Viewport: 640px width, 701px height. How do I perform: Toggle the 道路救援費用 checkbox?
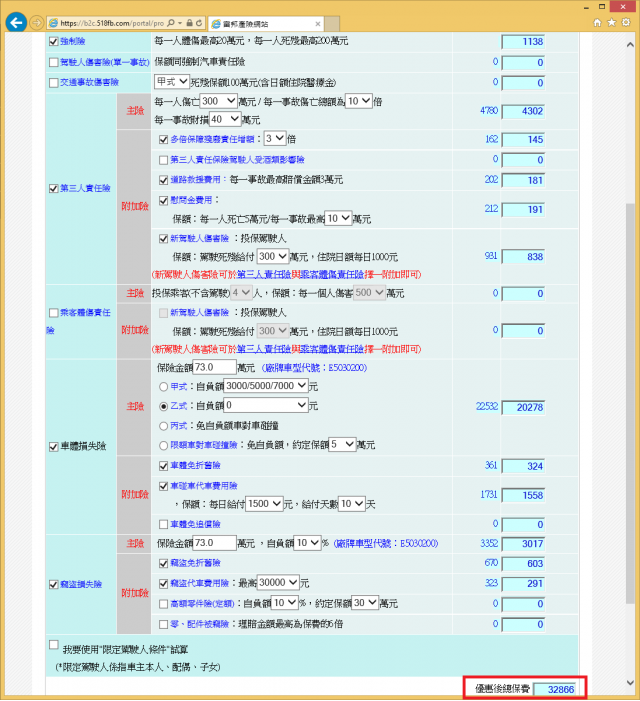click(x=164, y=180)
